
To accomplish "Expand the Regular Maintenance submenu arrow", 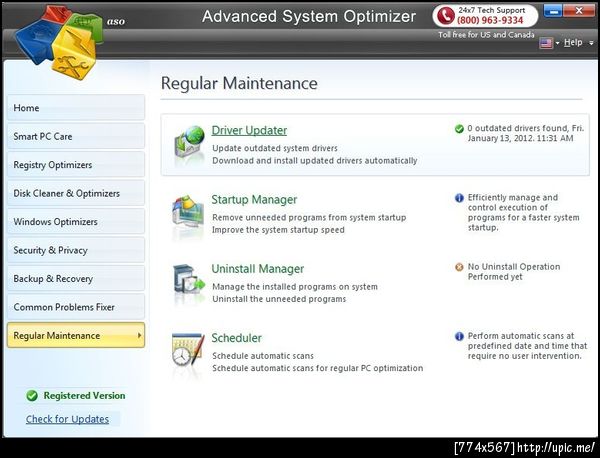I will (x=139, y=335).
